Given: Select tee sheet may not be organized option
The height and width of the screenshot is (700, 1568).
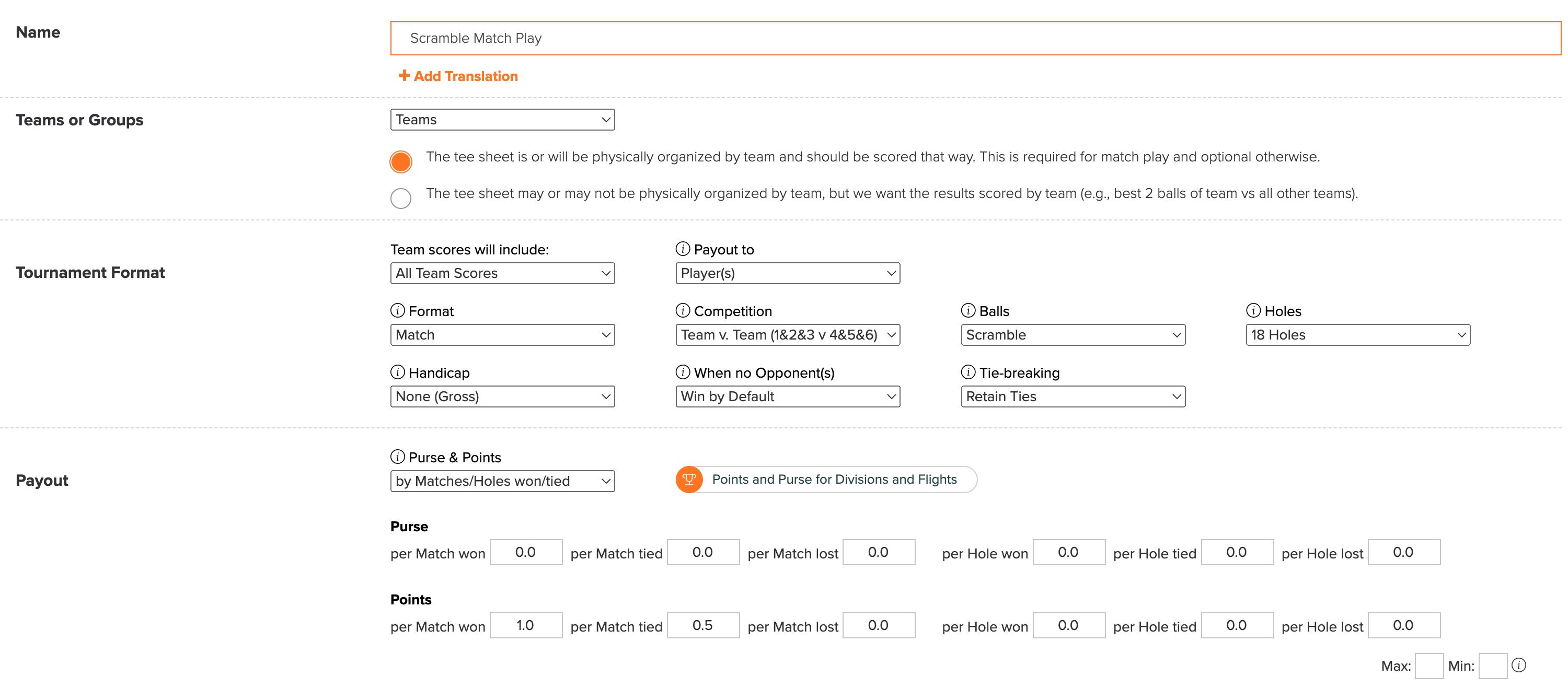Looking at the screenshot, I should click(x=400, y=197).
